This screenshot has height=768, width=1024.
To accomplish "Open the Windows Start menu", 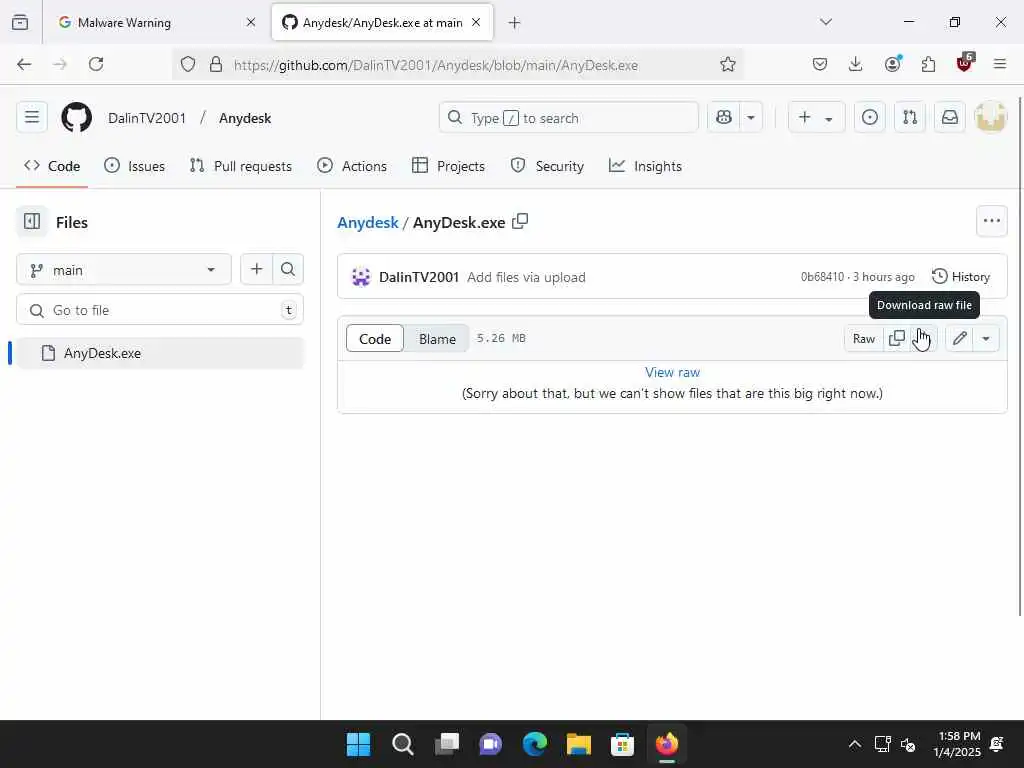I will tap(359, 744).
